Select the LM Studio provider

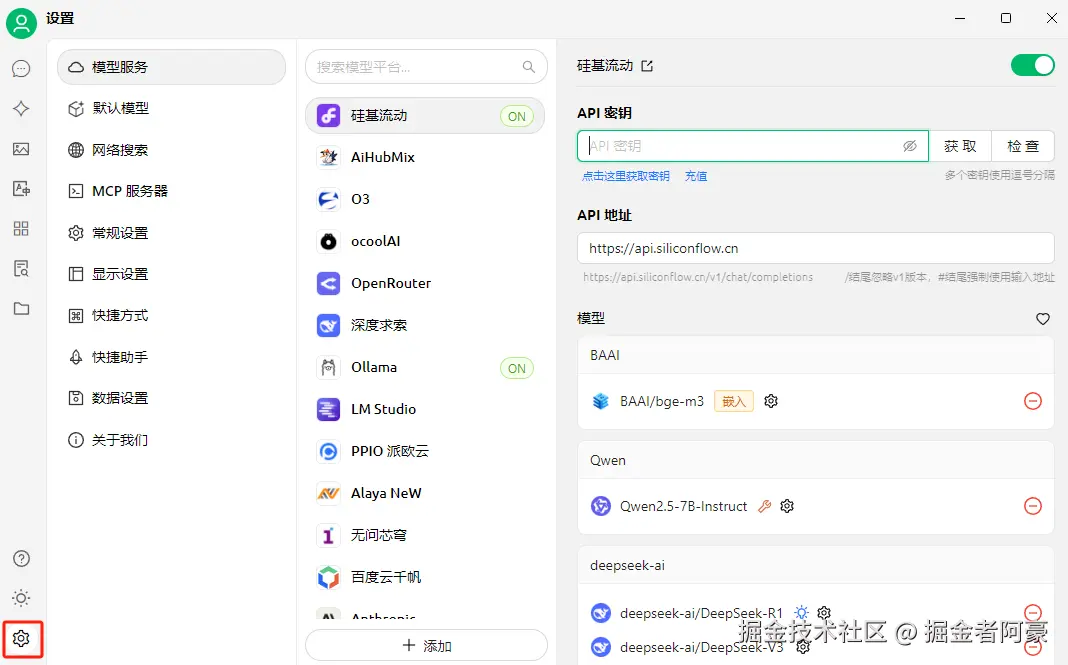[425, 409]
